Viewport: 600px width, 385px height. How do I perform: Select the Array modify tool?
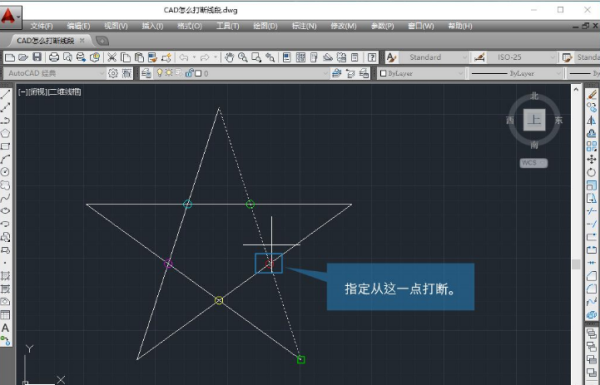point(592,146)
